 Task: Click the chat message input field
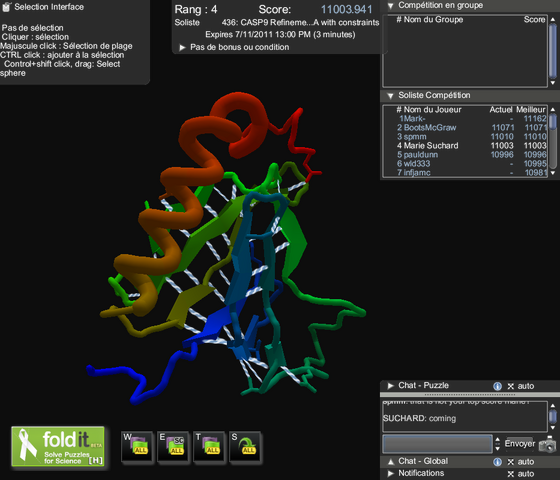click(438, 444)
